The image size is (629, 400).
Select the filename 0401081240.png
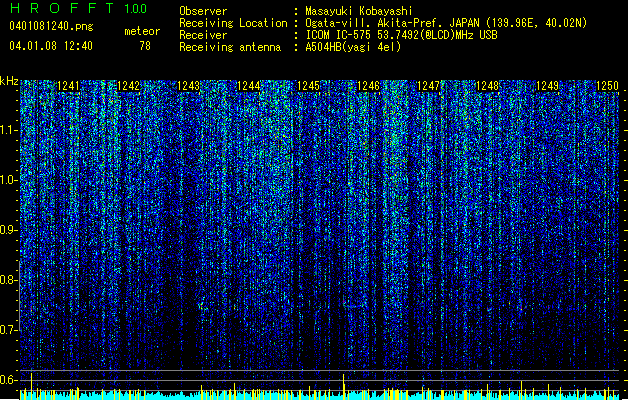(x=51, y=26)
